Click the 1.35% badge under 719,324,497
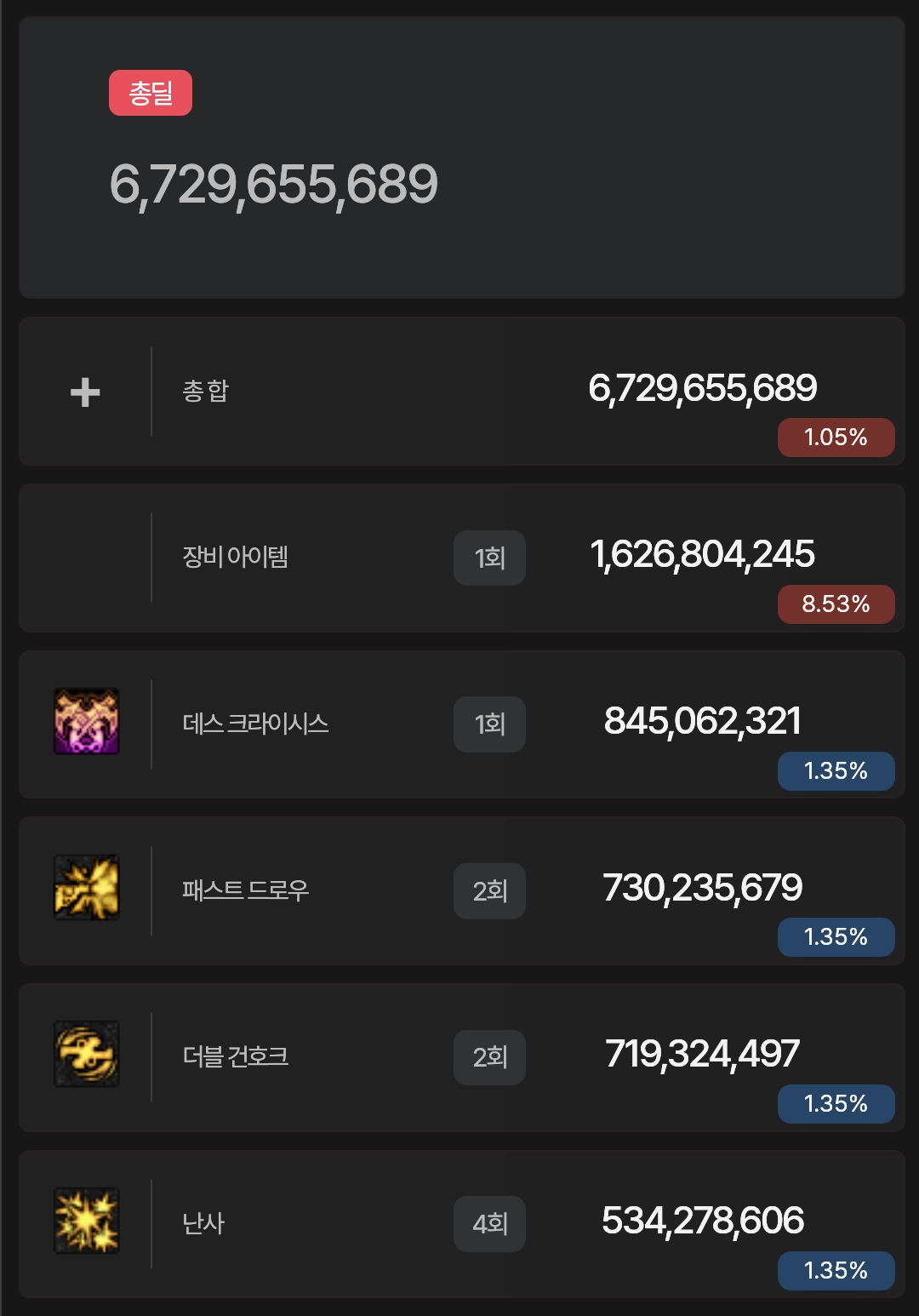The height and width of the screenshot is (1316, 919). pyautogui.click(x=836, y=1104)
